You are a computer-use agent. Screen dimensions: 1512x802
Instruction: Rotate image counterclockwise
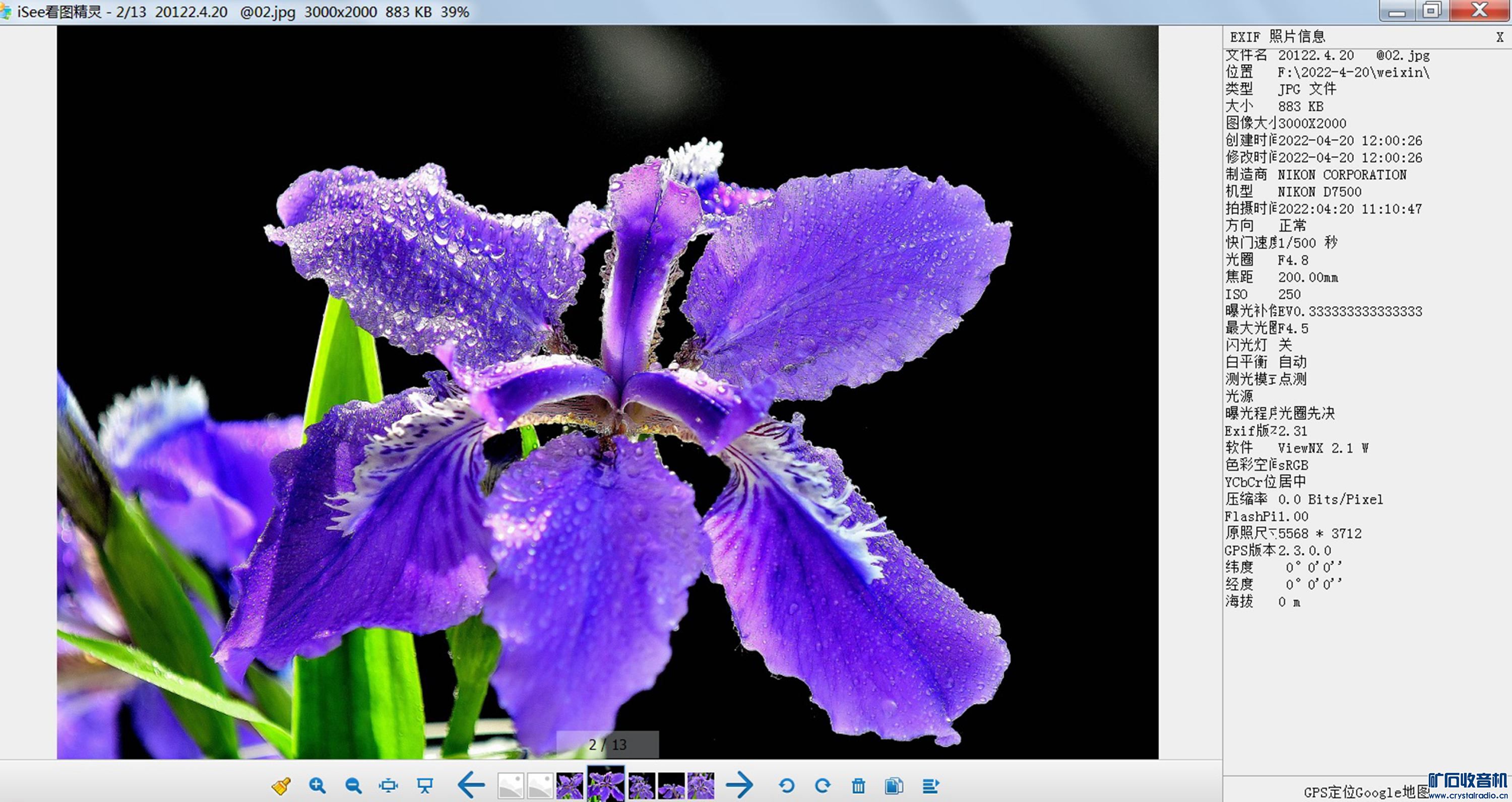(x=787, y=785)
